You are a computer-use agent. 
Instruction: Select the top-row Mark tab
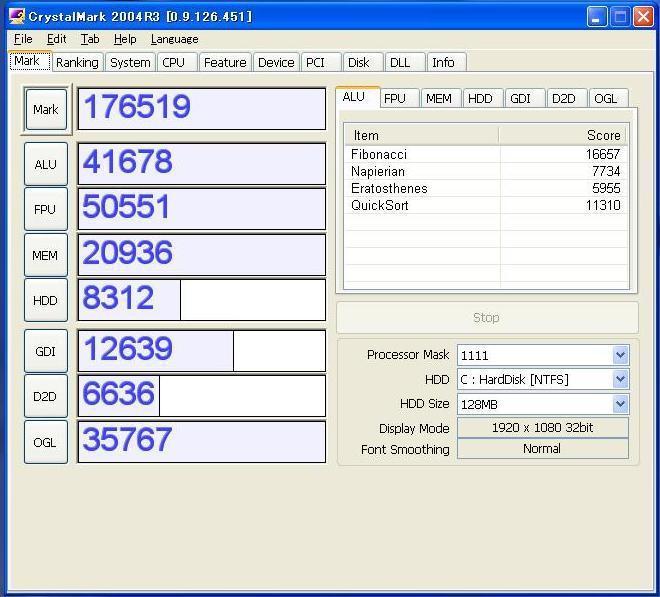(x=30, y=61)
